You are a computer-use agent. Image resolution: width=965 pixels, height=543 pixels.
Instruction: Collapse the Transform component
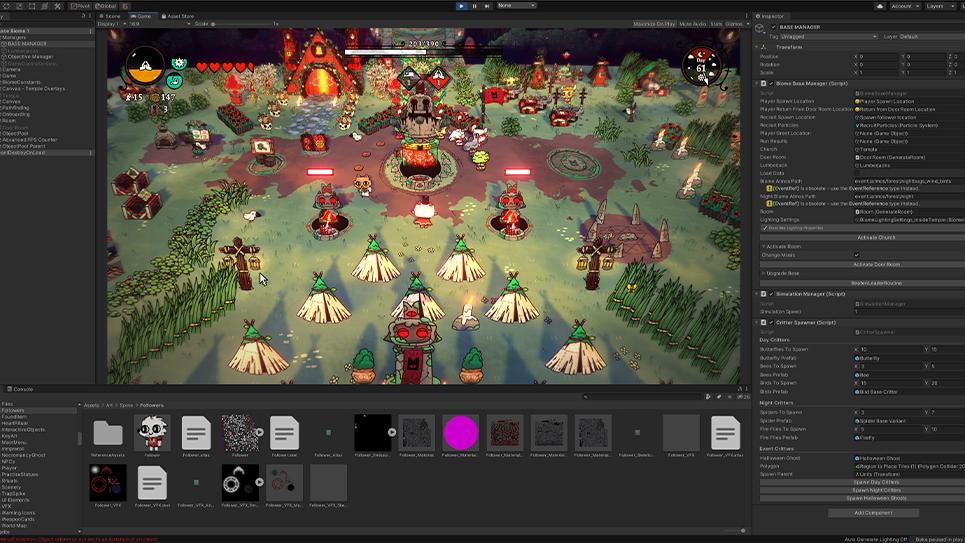pyautogui.click(x=756, y=47)
